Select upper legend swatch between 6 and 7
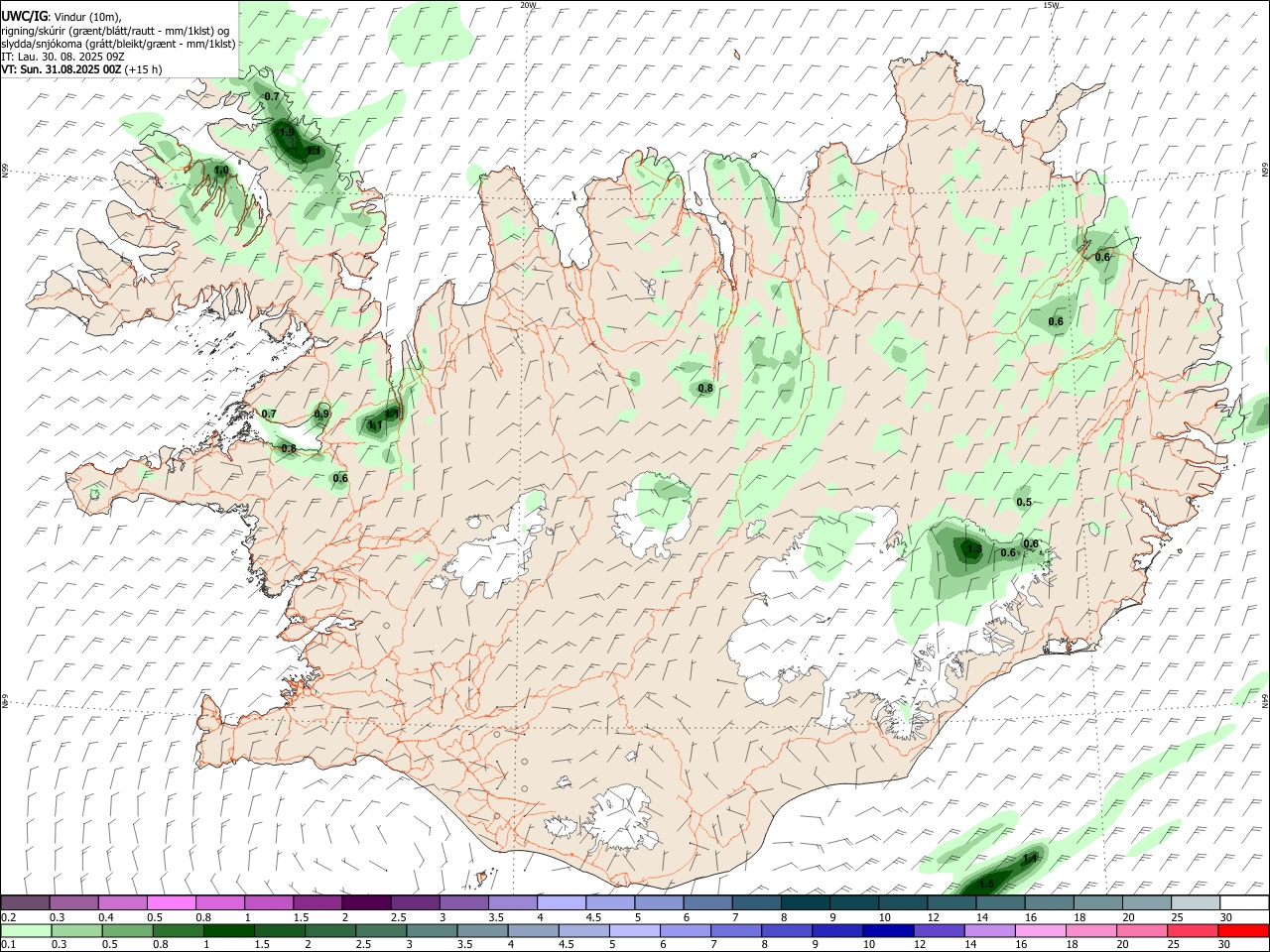 [x=708, y=903]
